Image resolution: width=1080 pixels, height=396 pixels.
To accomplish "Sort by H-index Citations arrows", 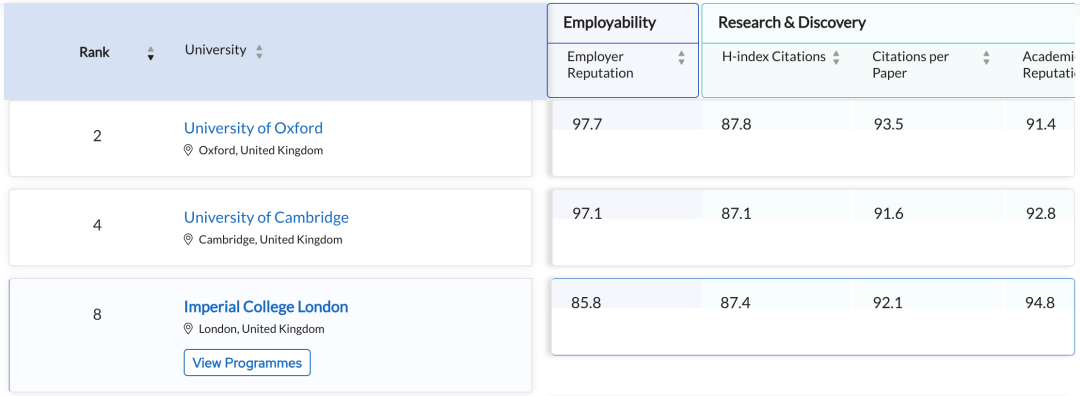I will 836,58.
